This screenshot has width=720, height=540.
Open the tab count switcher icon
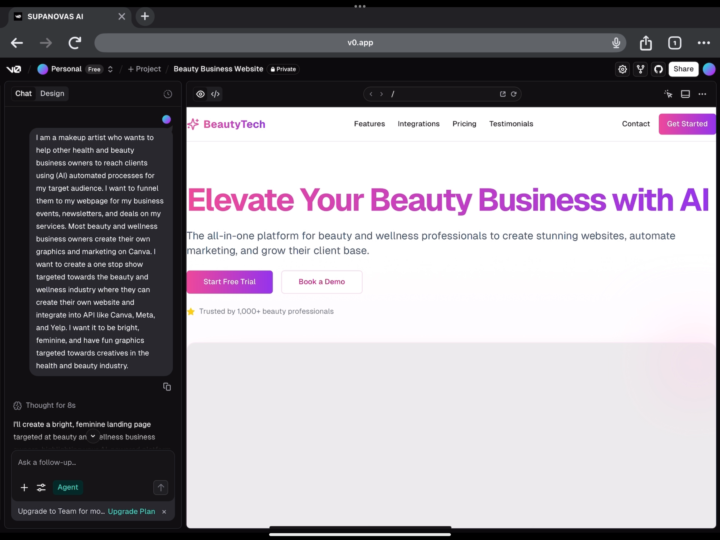click(675, 43)
